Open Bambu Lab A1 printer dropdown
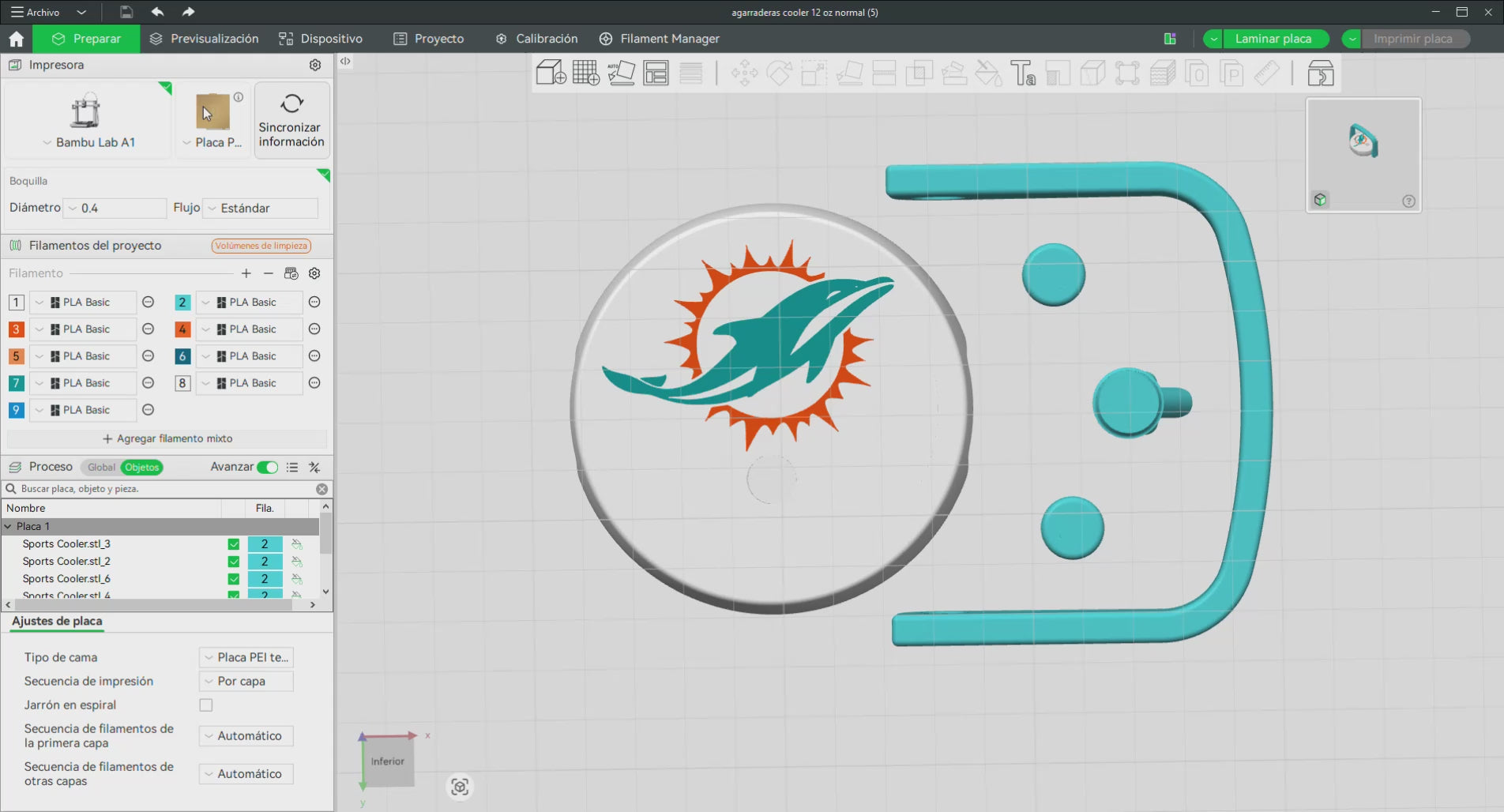 (x=88, y=142)
